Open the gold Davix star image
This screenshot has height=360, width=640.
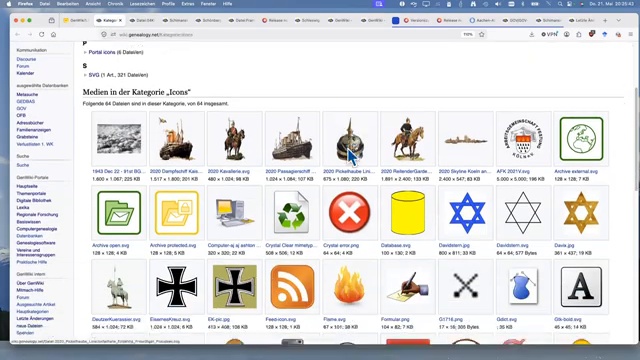coord(581,213)
